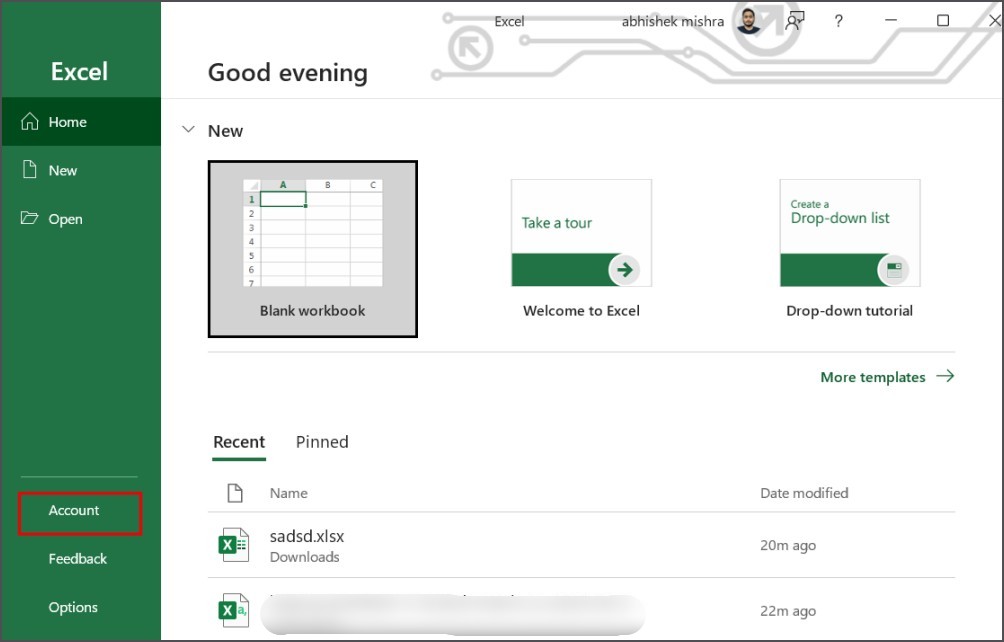Click the Open folder icon
This screenshot has height=642, width=1004.
29,218
